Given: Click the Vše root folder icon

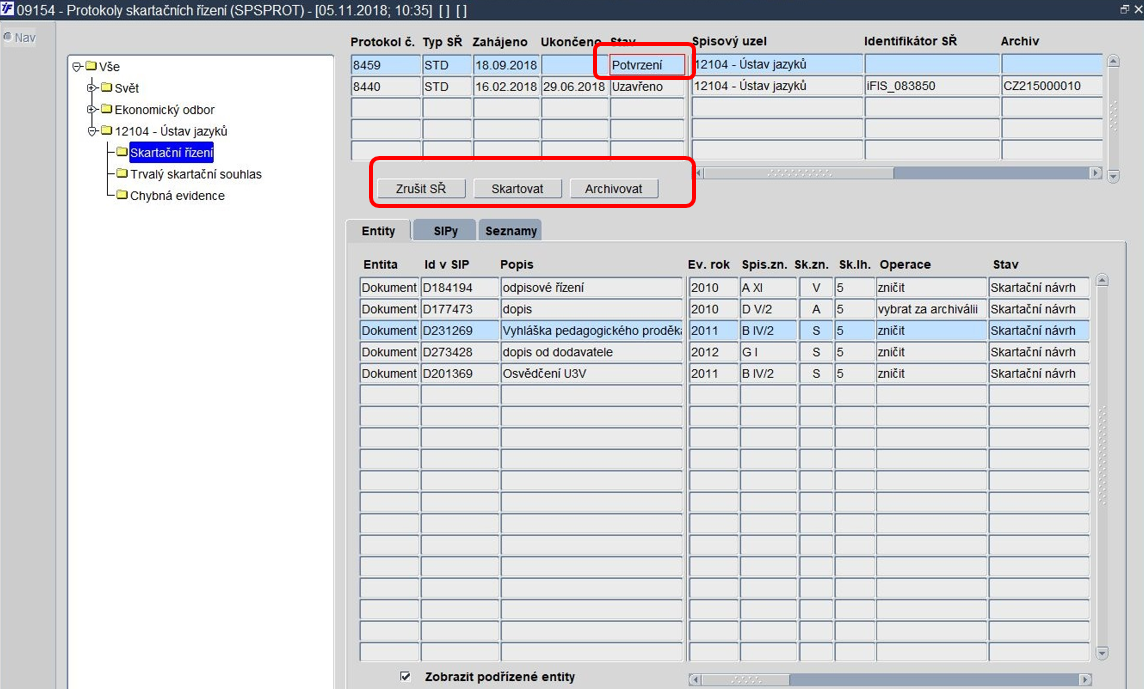Looking at the screenshot, I should (91, 66).
